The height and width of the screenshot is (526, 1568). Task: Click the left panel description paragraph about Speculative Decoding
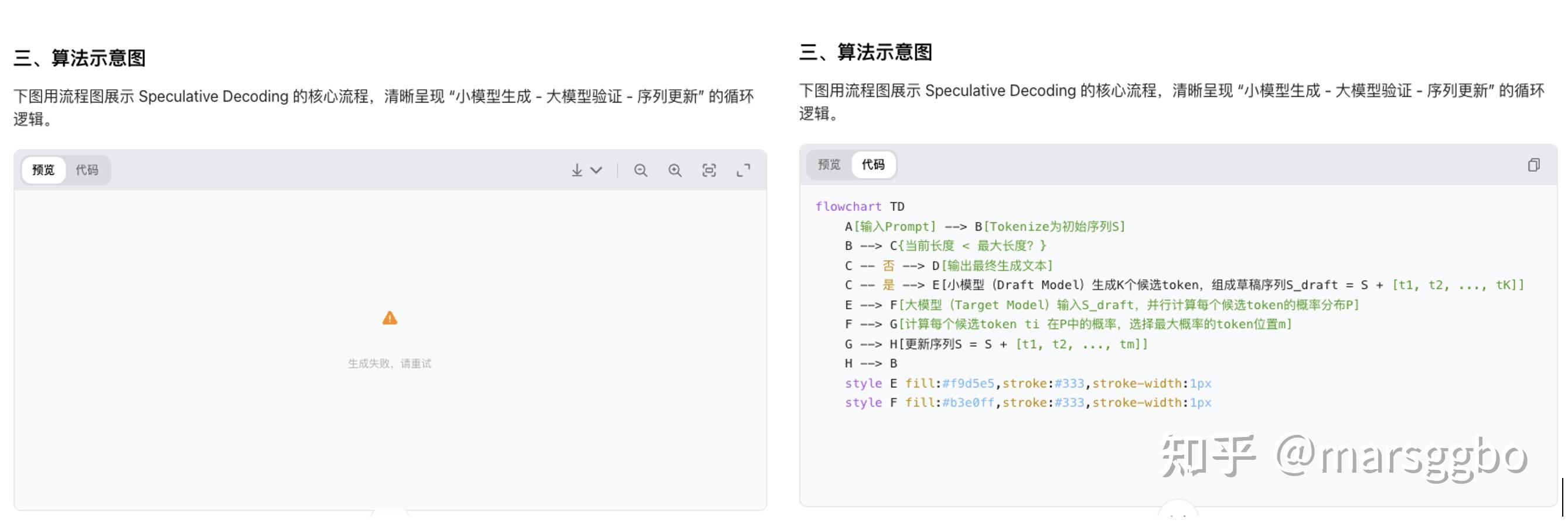[384, 108]
